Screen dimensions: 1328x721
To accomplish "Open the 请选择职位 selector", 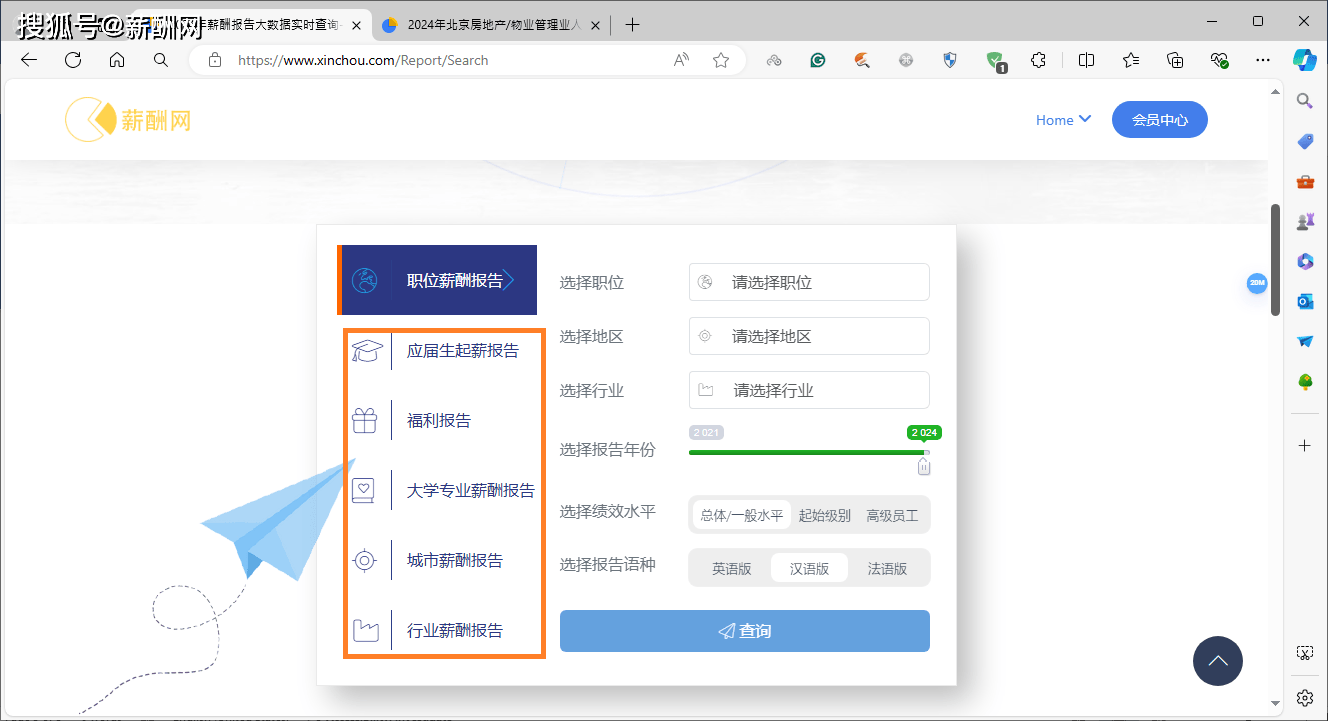I will (x=809, y=282).
